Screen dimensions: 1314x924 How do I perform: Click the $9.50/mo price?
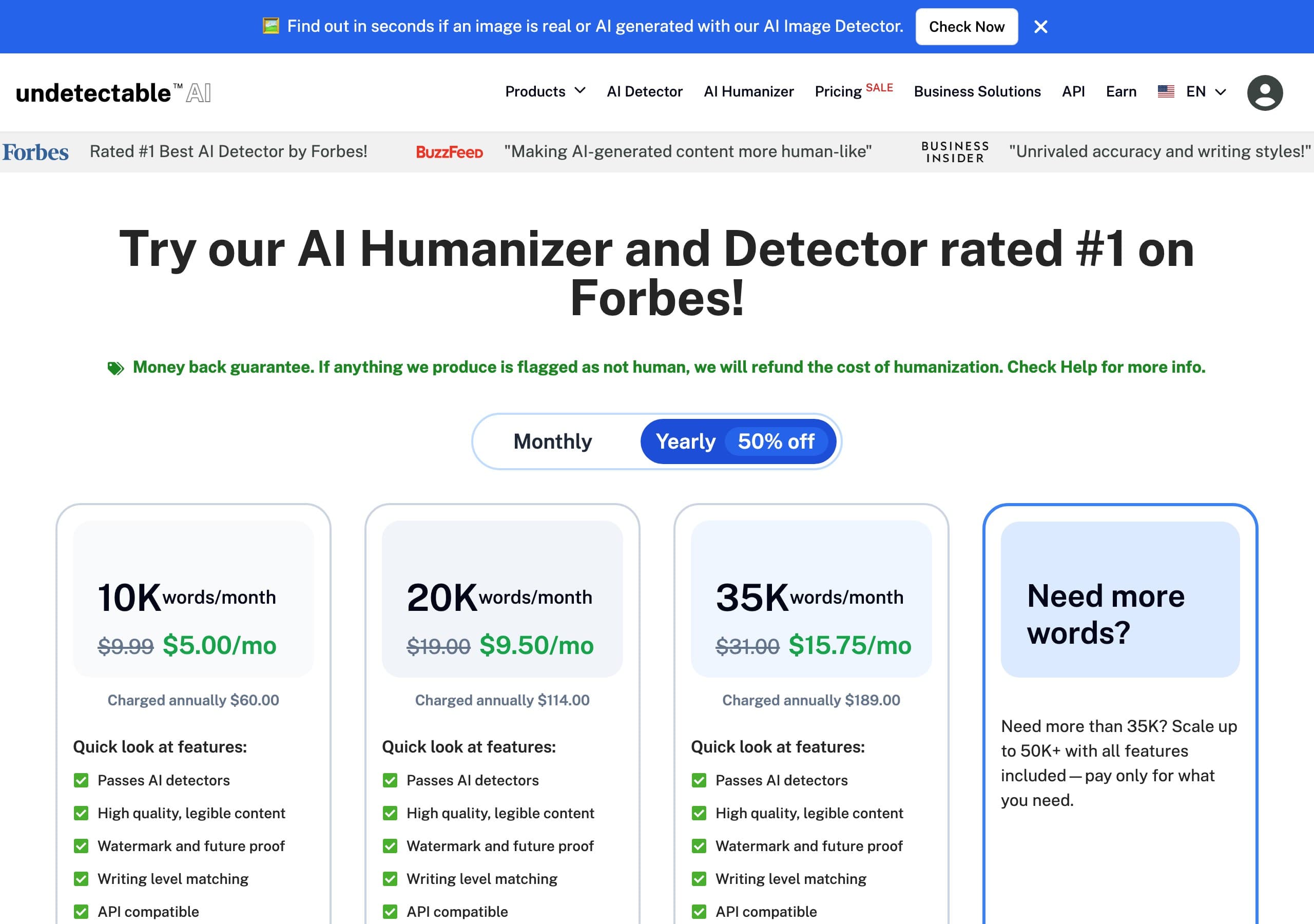[x=537, y=645]
